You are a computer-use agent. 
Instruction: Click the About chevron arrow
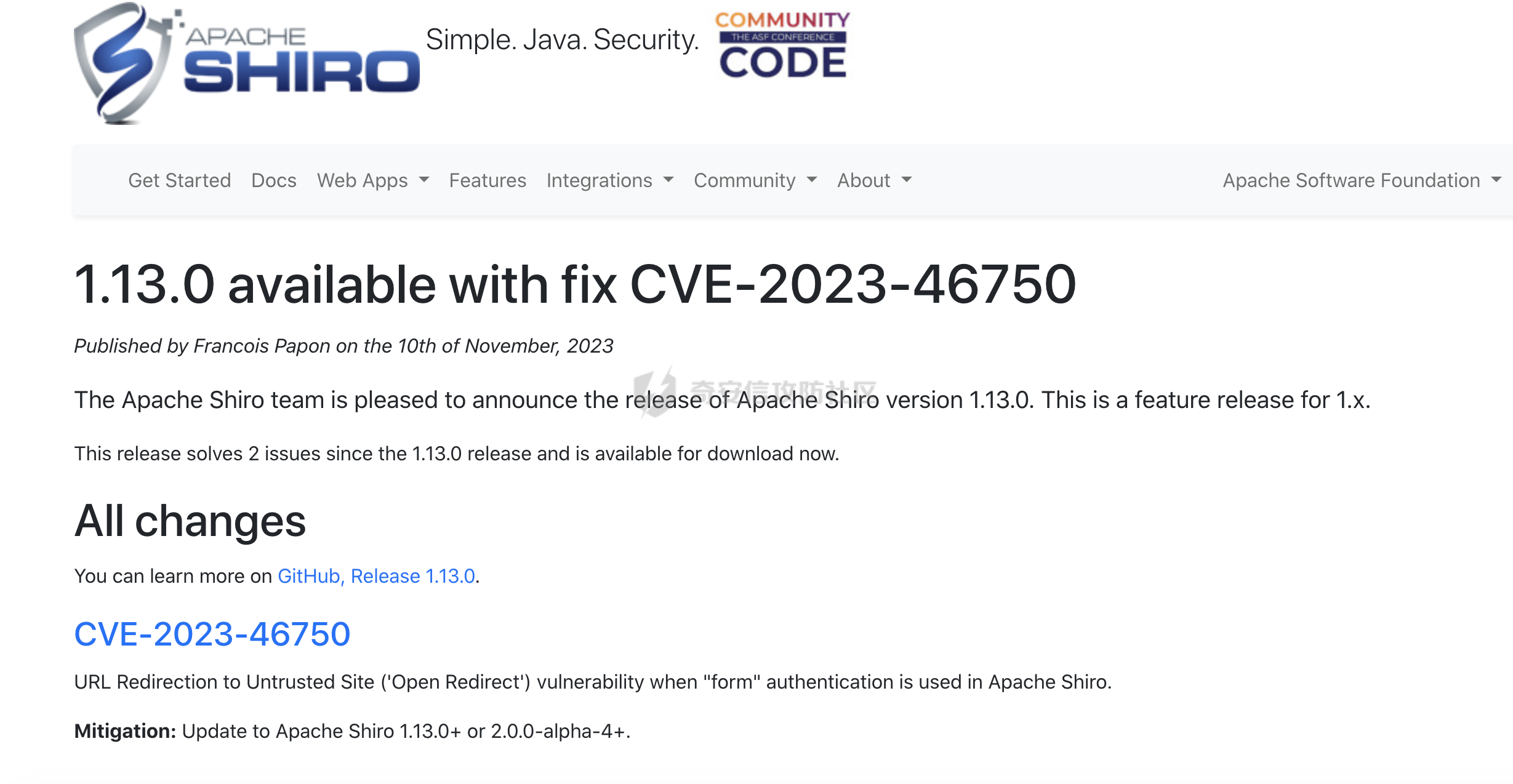(x=905, y=180)
